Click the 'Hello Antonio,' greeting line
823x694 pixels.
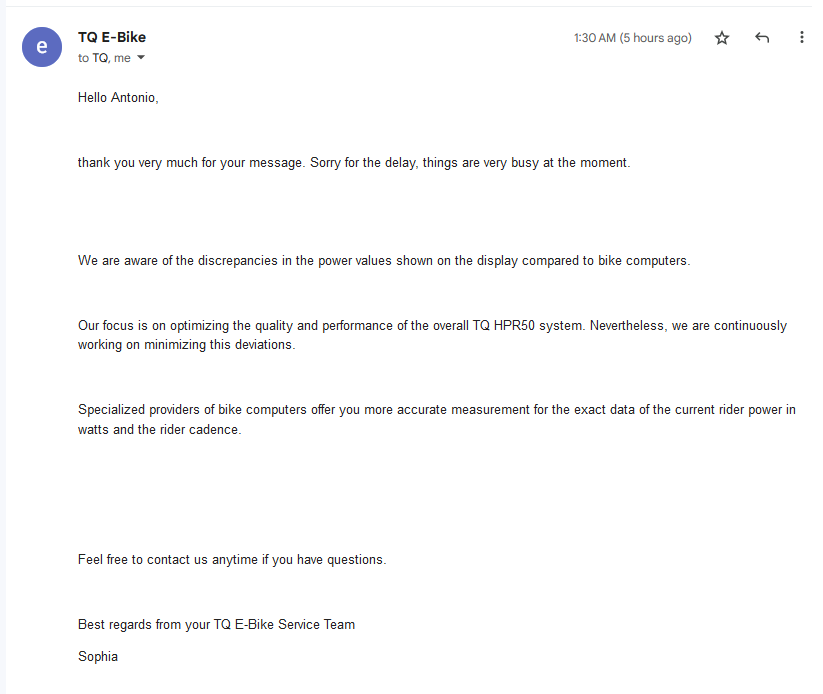coord(118,98)
